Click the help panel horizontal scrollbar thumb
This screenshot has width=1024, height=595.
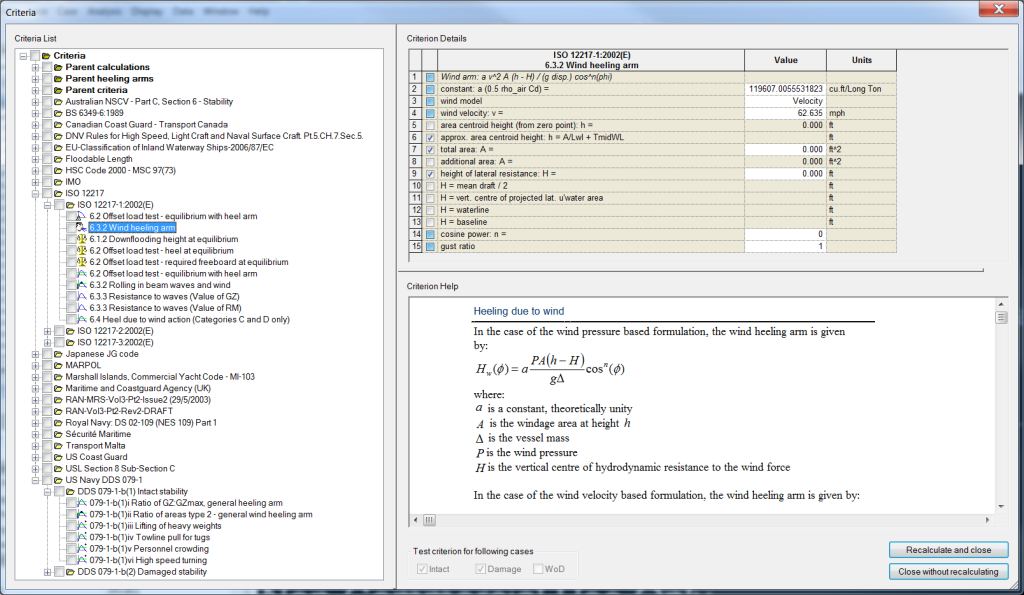pos(429,520)
